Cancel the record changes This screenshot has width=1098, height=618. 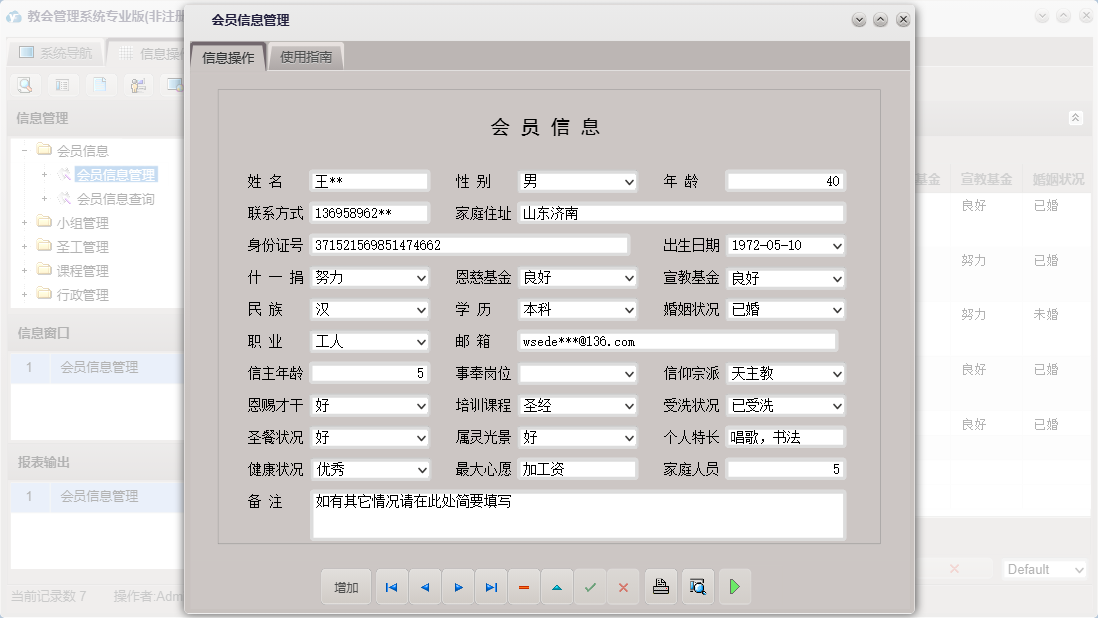(622, 587)
